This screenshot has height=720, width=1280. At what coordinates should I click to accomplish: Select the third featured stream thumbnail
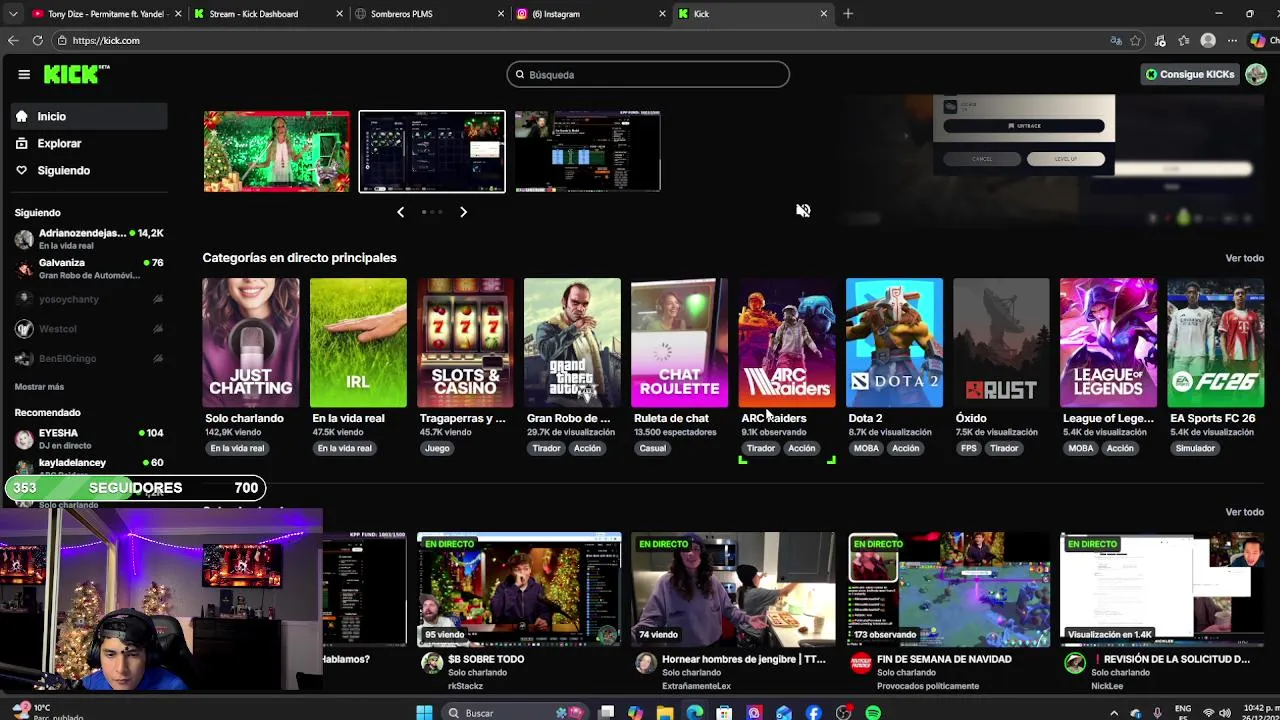tap(588, 151)
